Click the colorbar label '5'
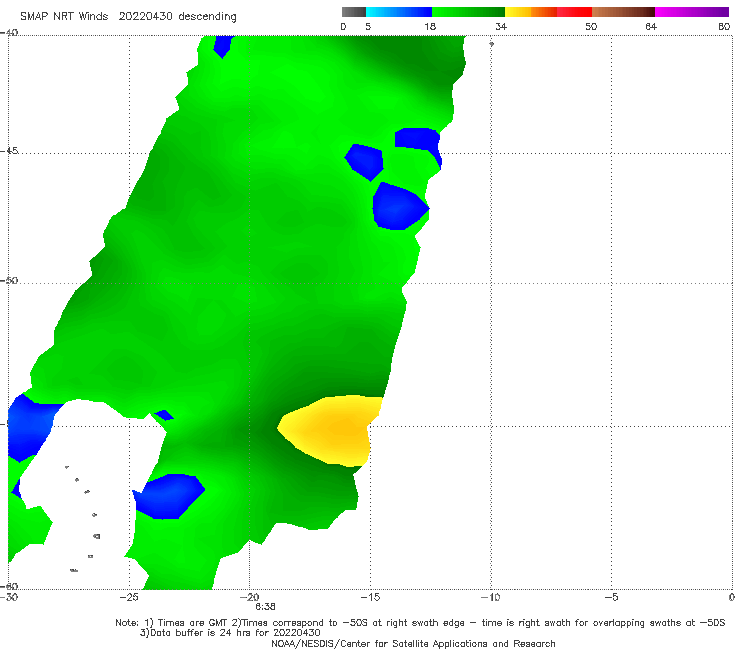Viewport: 740px width, 650px height. click(368, 26)
